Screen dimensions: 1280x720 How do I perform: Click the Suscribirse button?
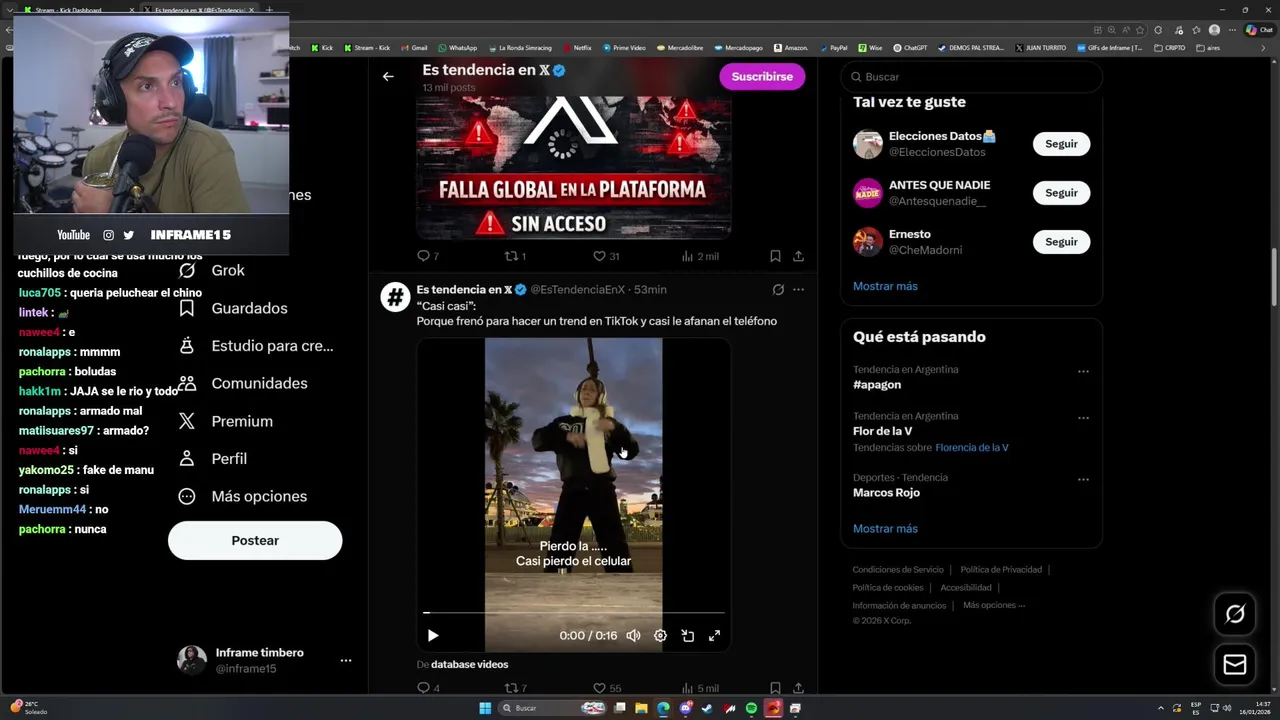[x=762, y=76]
